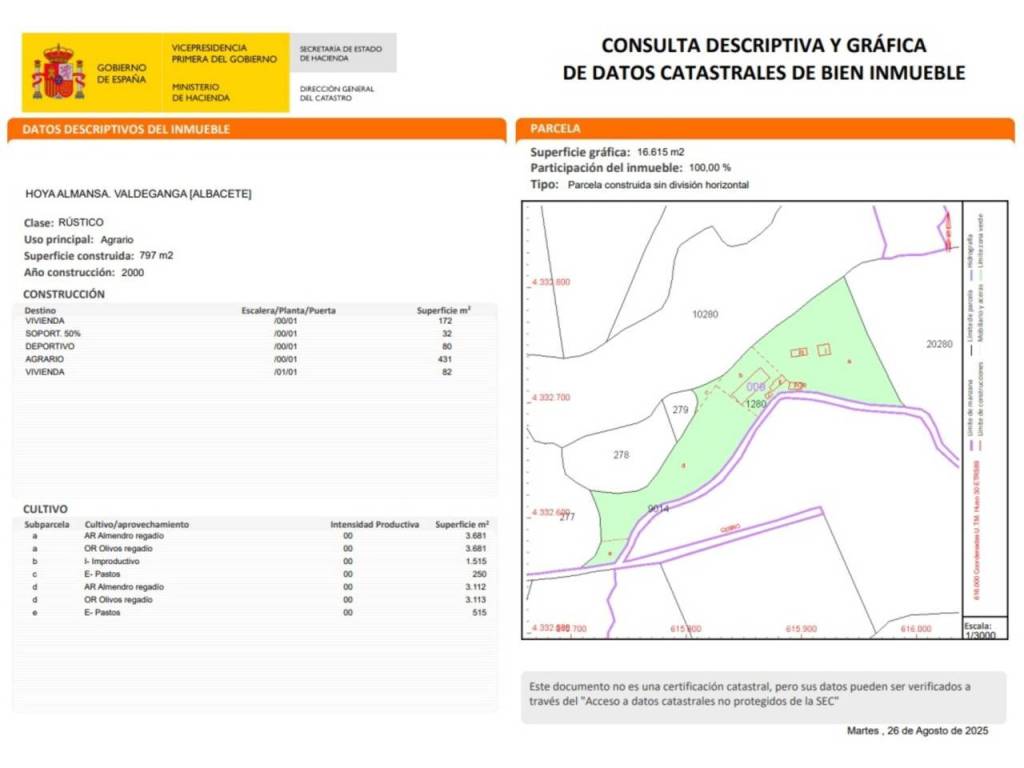Select parcel 278 on the map

(621, 455)
